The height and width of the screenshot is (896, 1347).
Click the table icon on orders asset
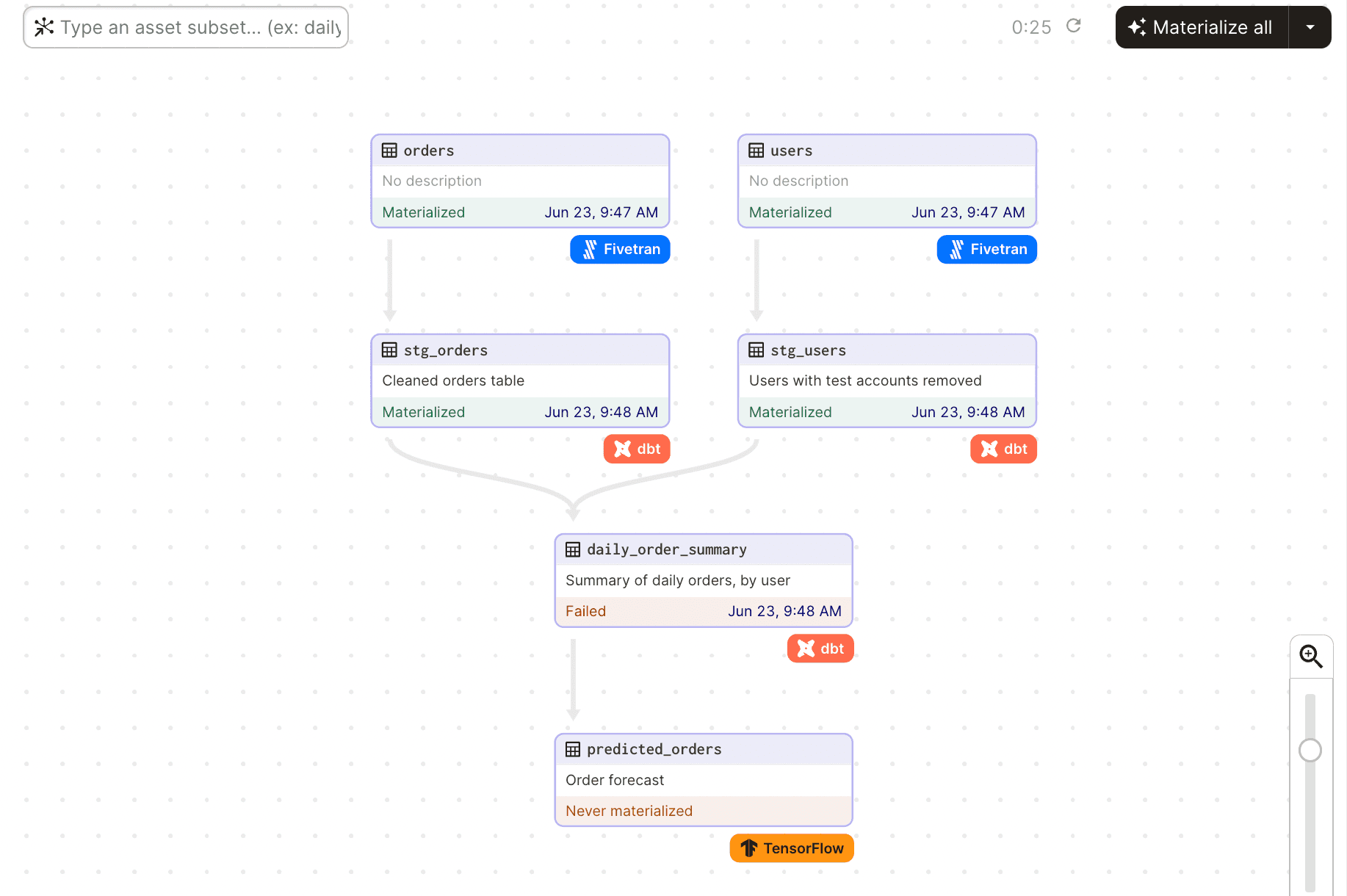(389, 150)
